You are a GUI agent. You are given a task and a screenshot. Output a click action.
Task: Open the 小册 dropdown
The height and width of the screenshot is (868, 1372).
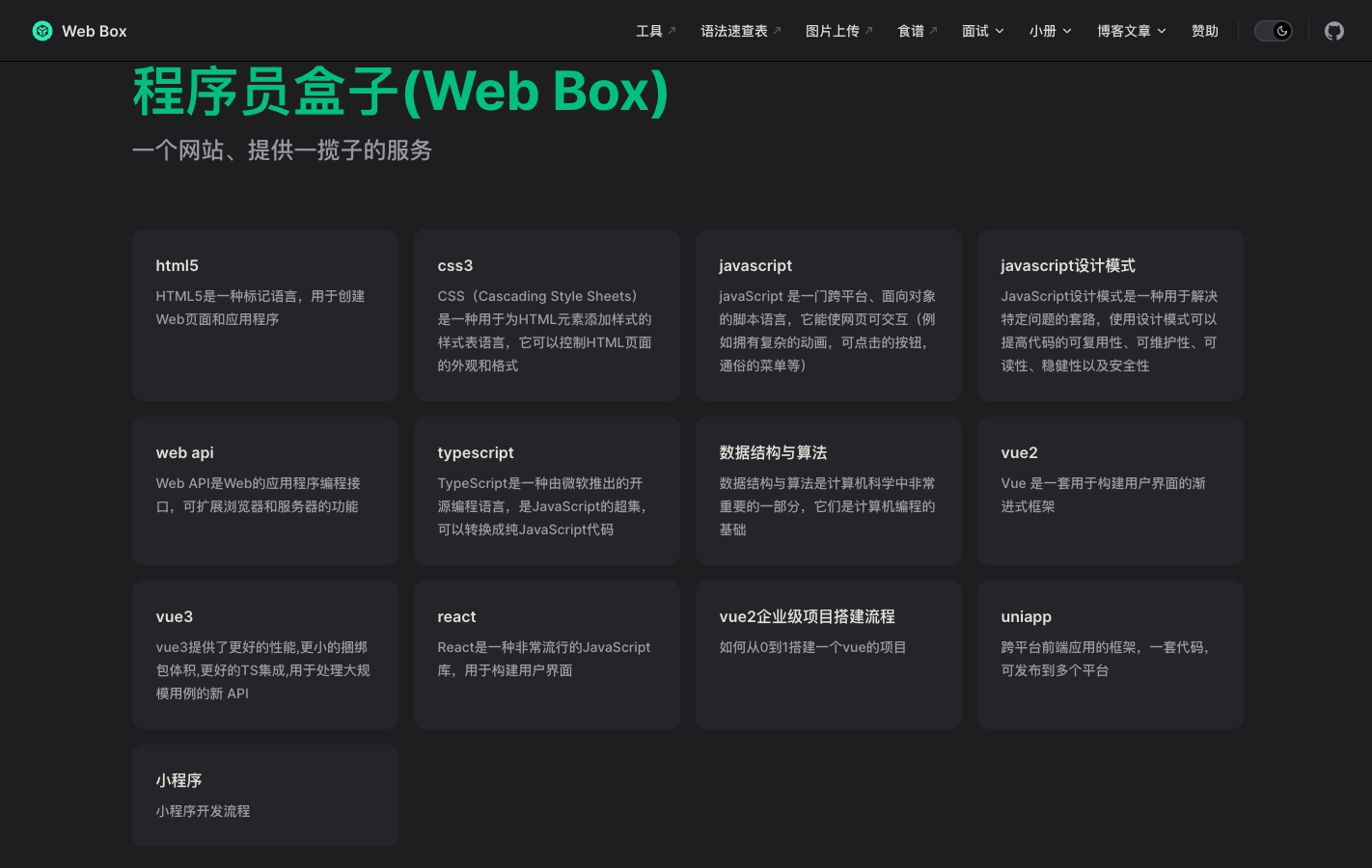click(x=1050, y=30)
